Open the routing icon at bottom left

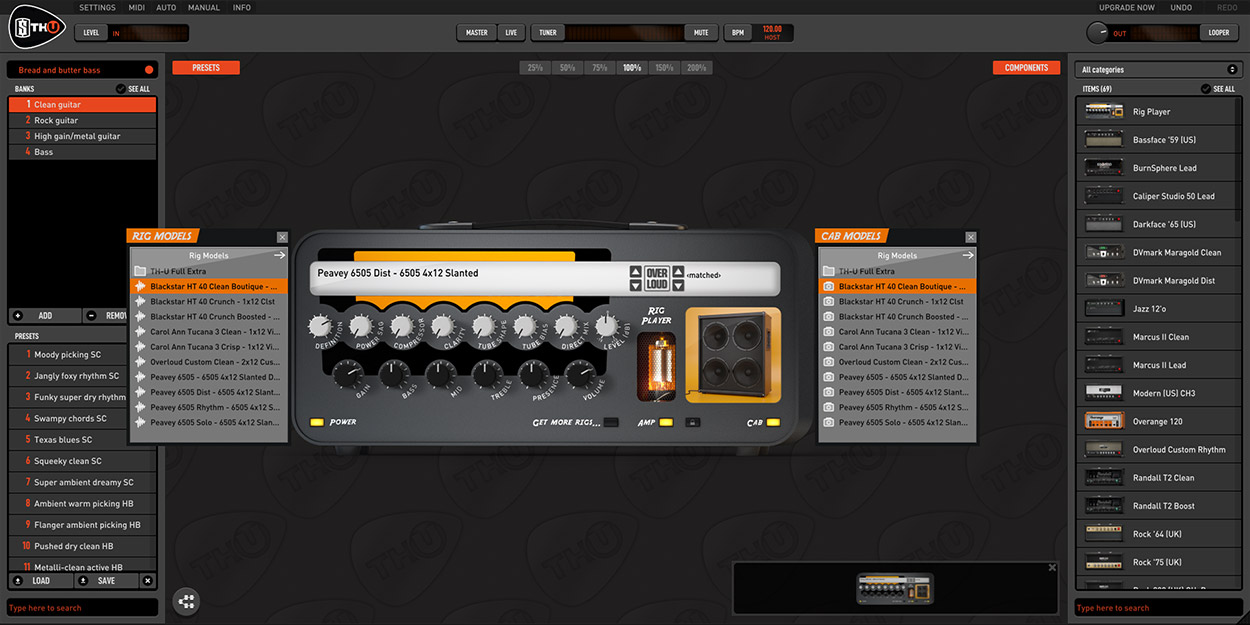[186, 601]
